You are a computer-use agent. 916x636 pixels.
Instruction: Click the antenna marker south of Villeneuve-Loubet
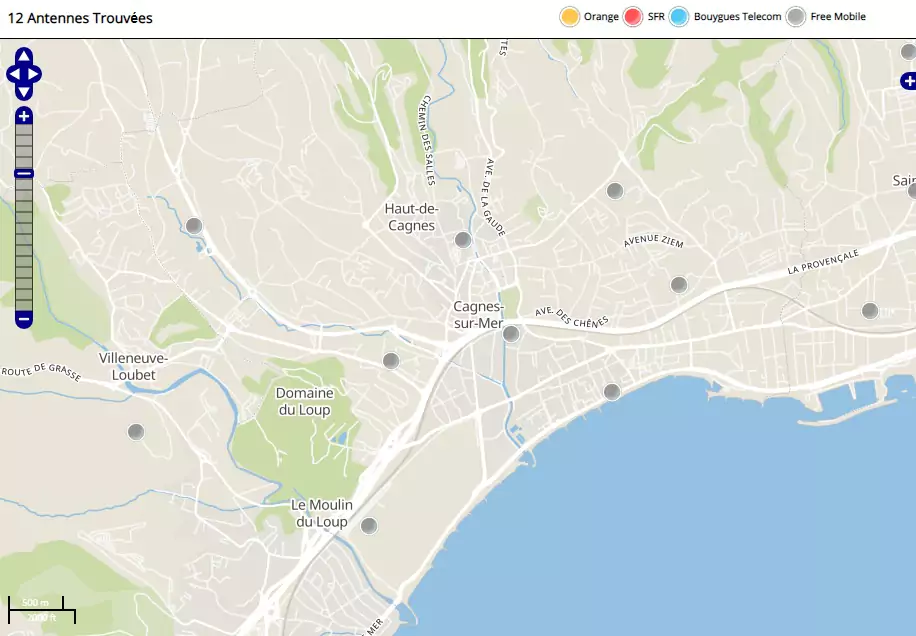click(x=136, y=432)
